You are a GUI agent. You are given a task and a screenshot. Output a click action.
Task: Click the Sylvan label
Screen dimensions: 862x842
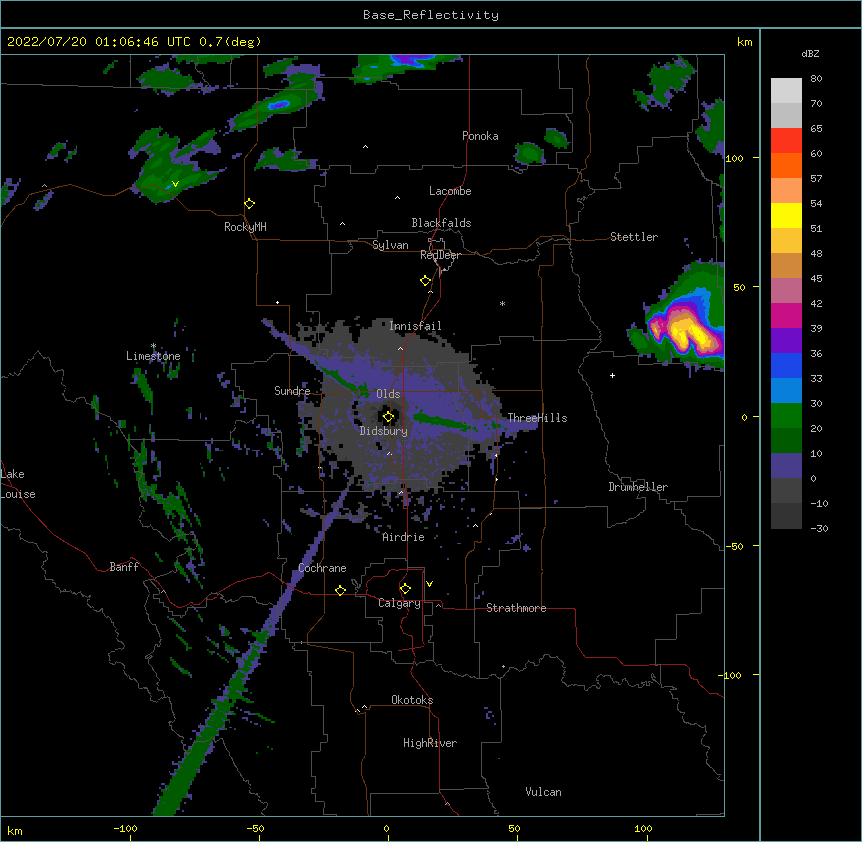tap(390, 245)
